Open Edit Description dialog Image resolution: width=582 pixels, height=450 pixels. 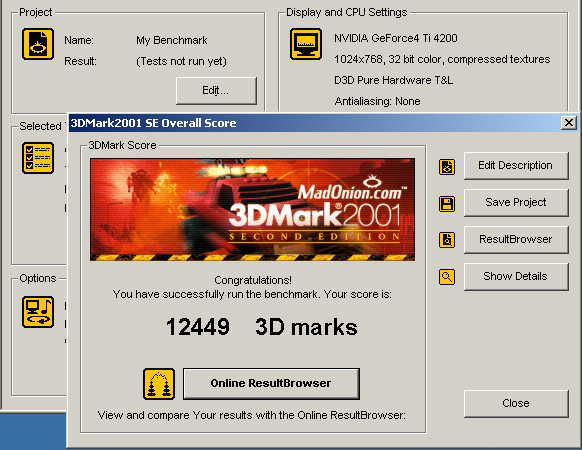pos(516,166)
